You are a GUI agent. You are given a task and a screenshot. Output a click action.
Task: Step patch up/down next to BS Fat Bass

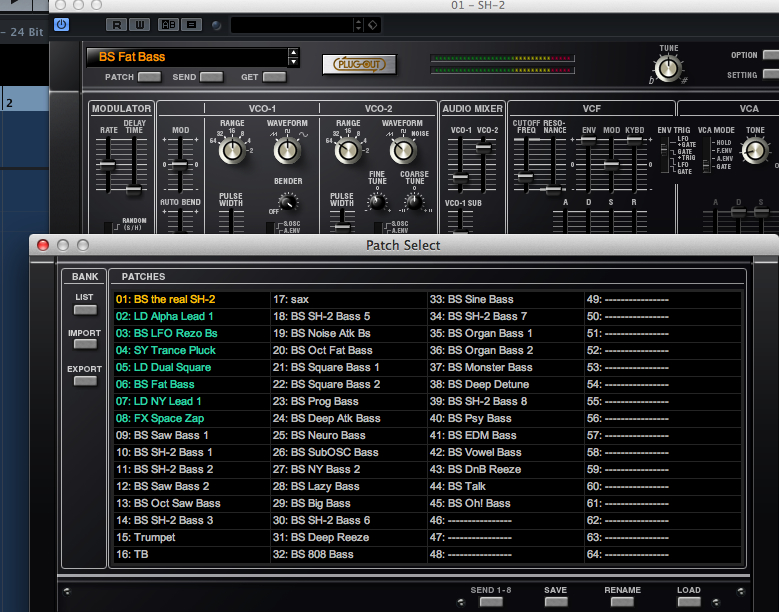(x=294, y=57)
